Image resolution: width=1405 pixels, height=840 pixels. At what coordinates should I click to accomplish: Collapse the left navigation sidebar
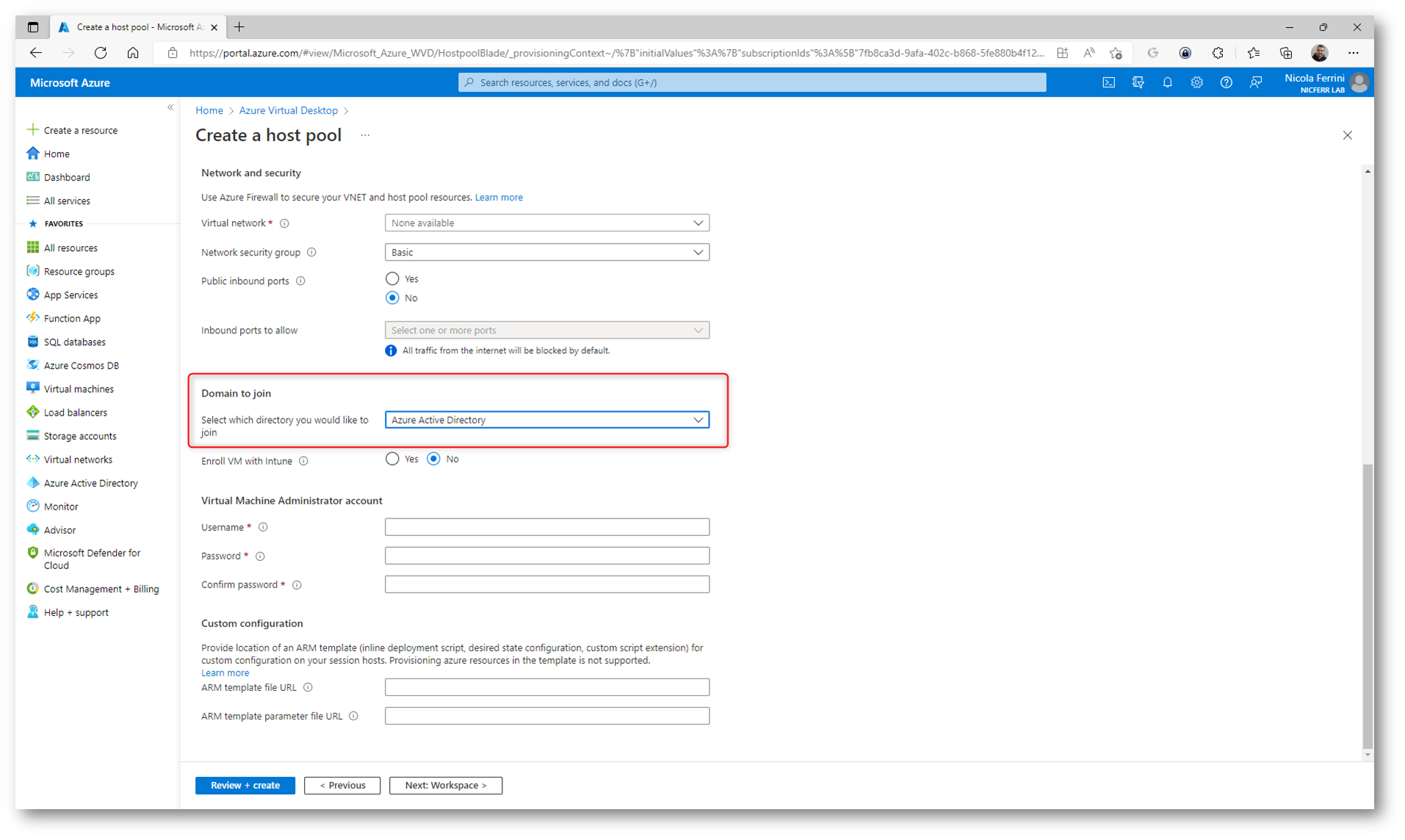170,108
